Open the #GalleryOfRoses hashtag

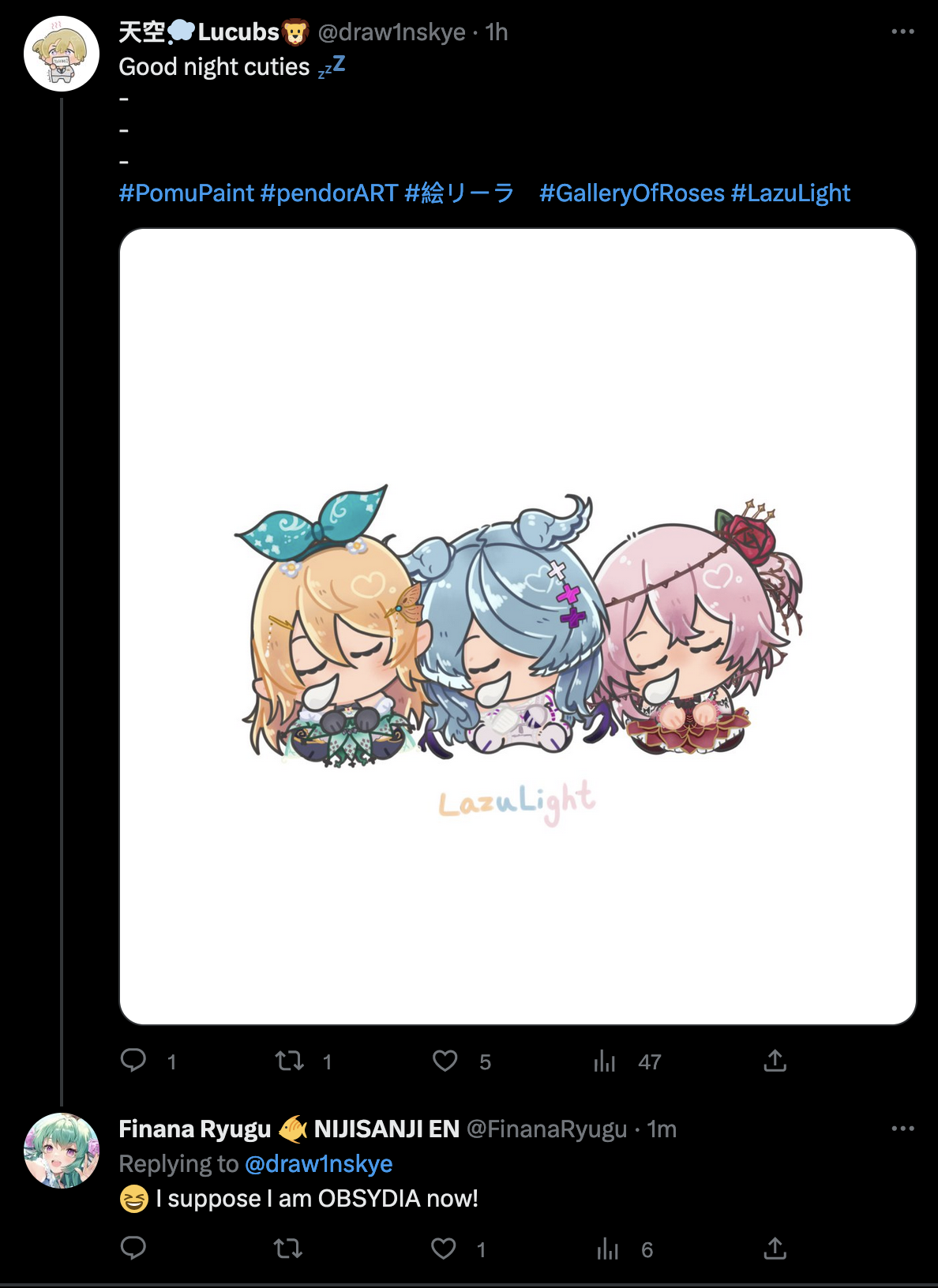click(632, 193)
